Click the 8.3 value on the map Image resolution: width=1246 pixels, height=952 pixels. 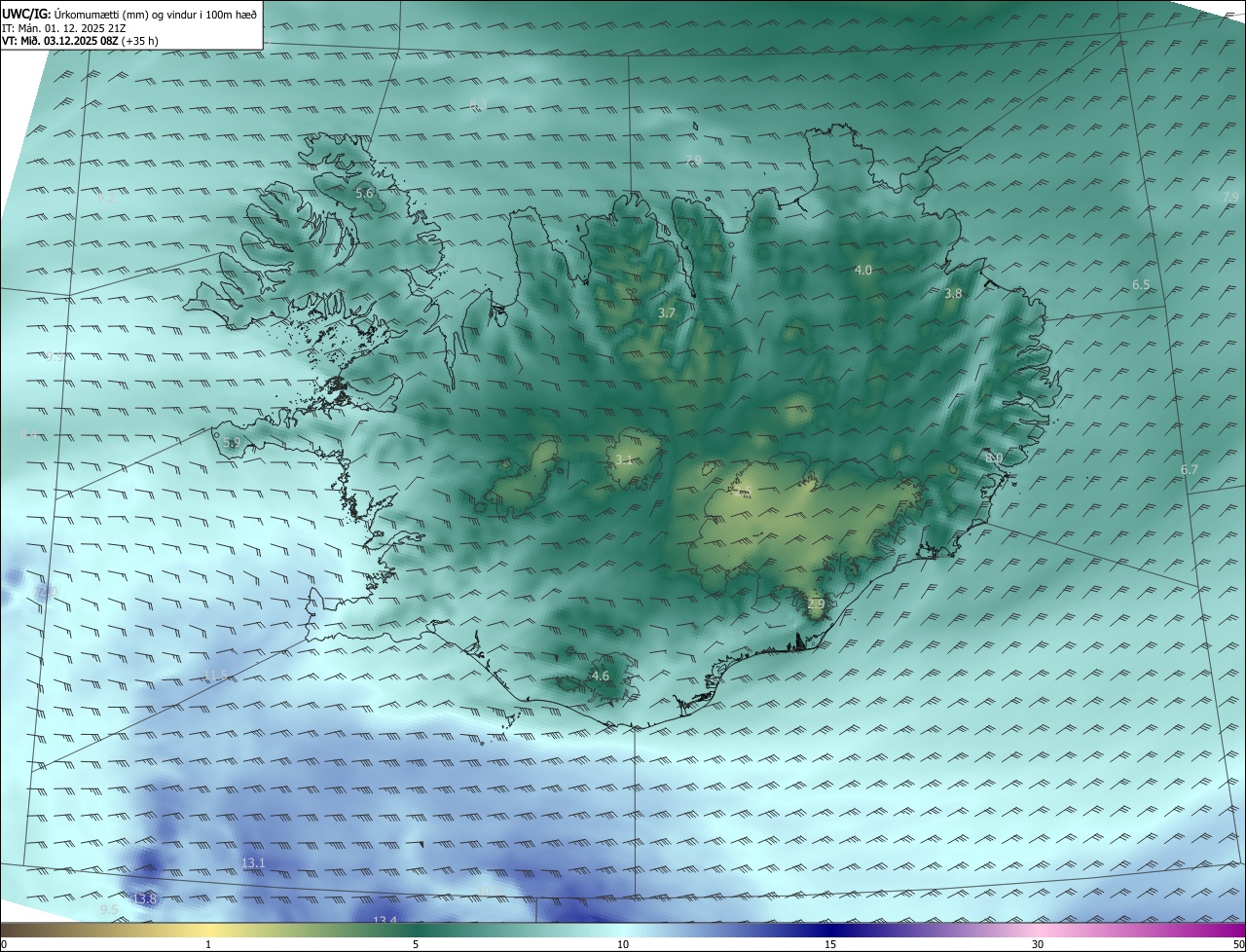(478, 104)
